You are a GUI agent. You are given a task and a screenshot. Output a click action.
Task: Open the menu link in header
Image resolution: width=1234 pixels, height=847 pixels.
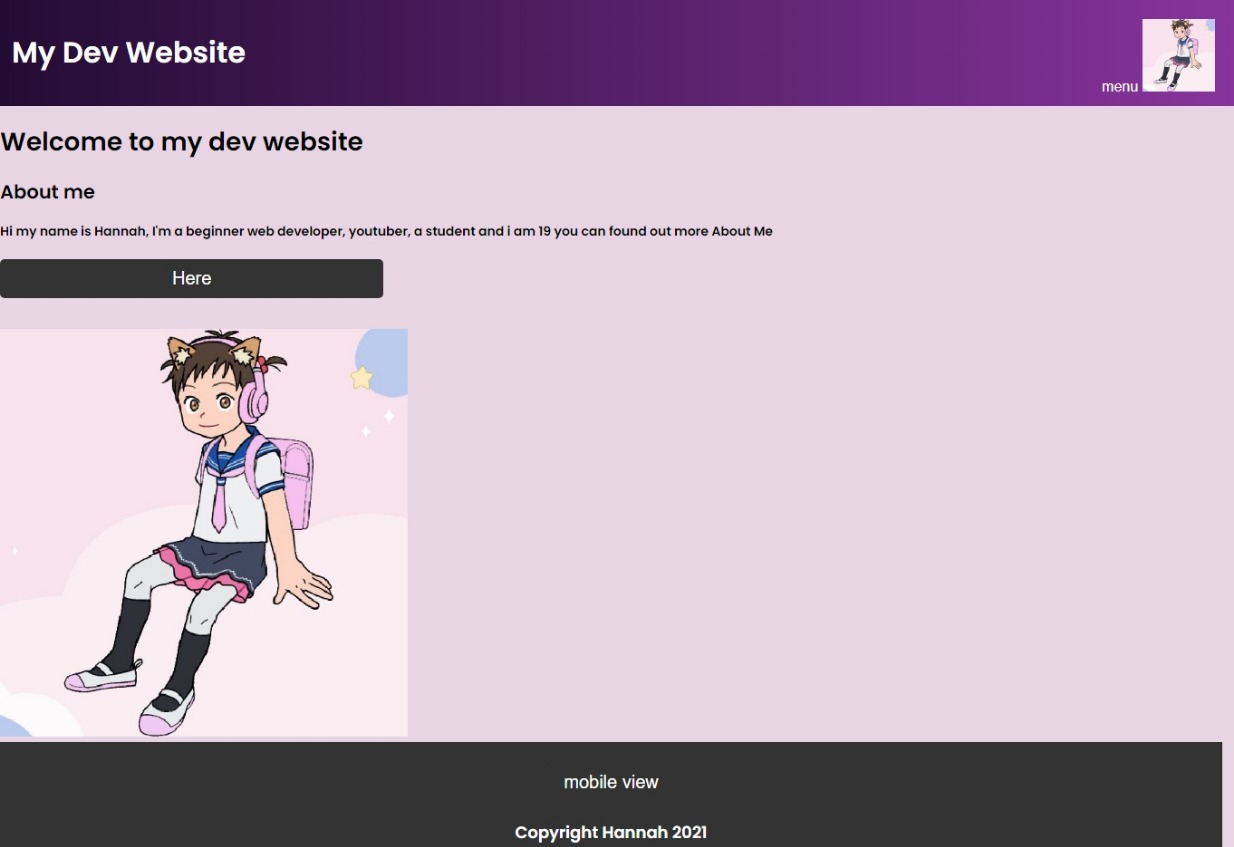(x=1119, y=87)
